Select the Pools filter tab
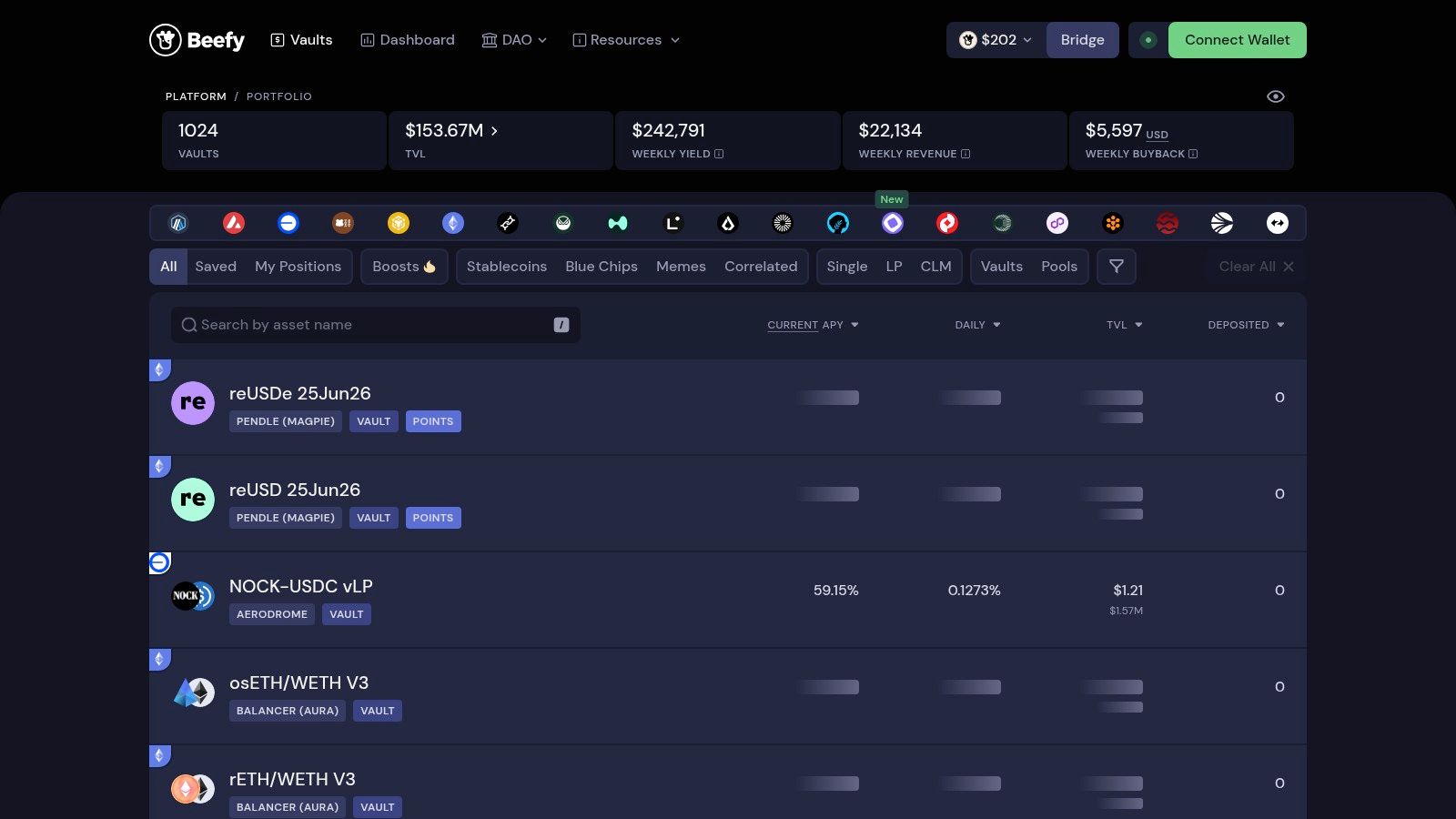This screenshot has width=1456, height=819. [x=1059, y=267]
